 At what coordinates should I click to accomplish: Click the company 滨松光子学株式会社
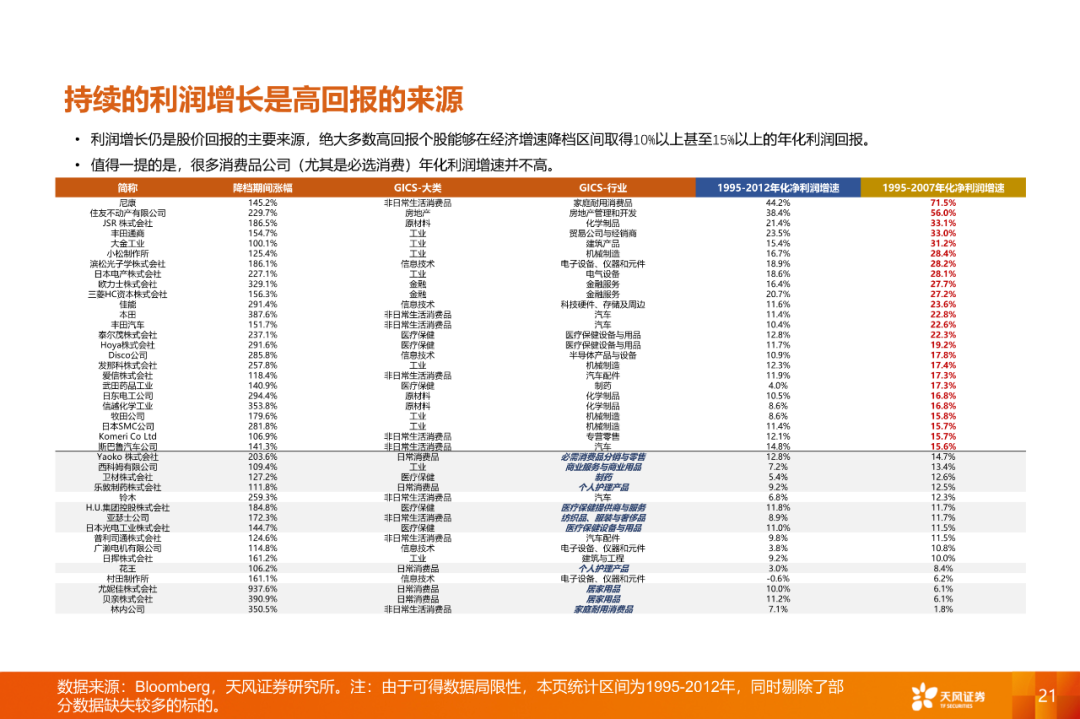coord(127,264)
